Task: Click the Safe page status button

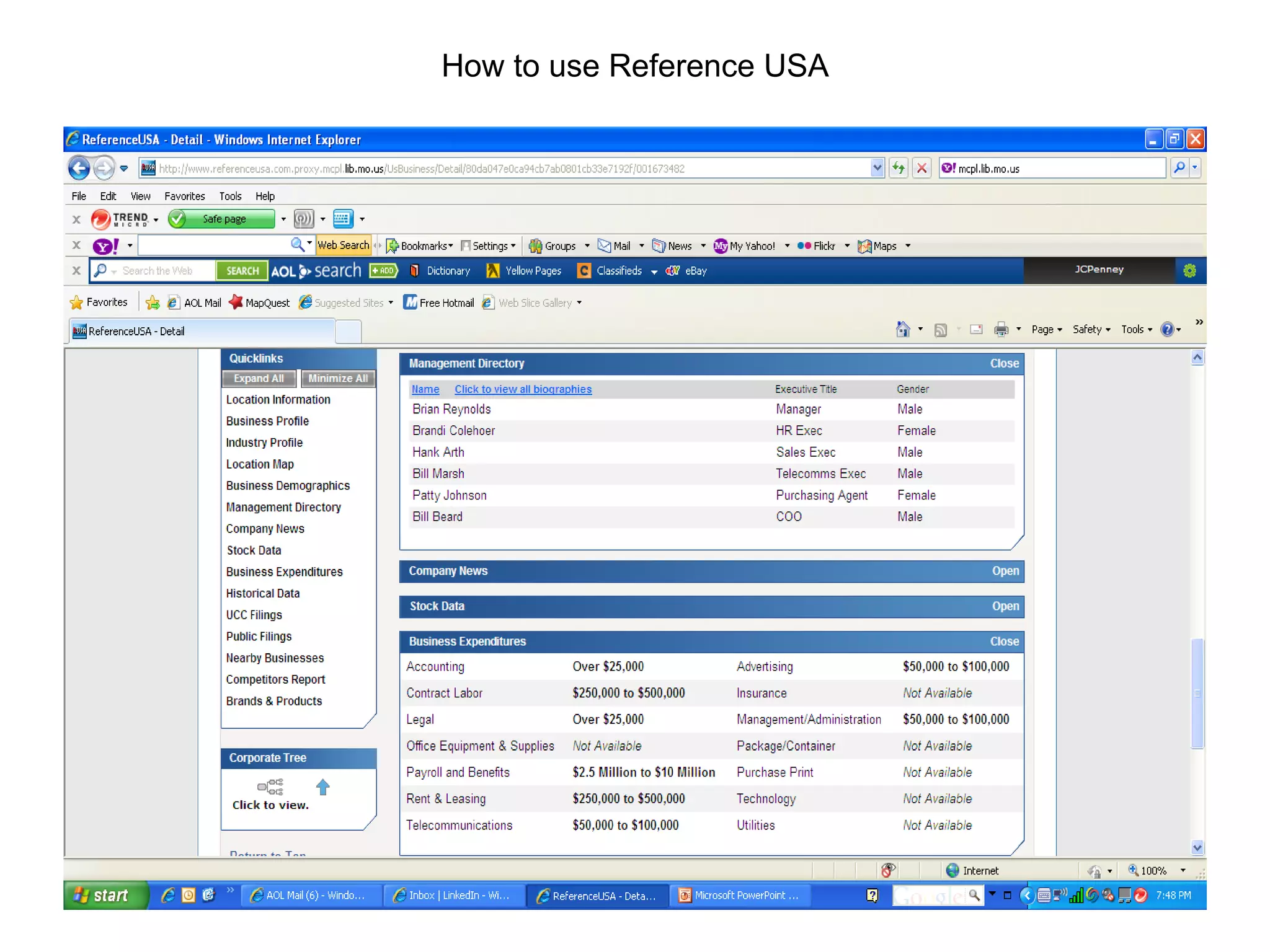Action: (x=221, y=219)
